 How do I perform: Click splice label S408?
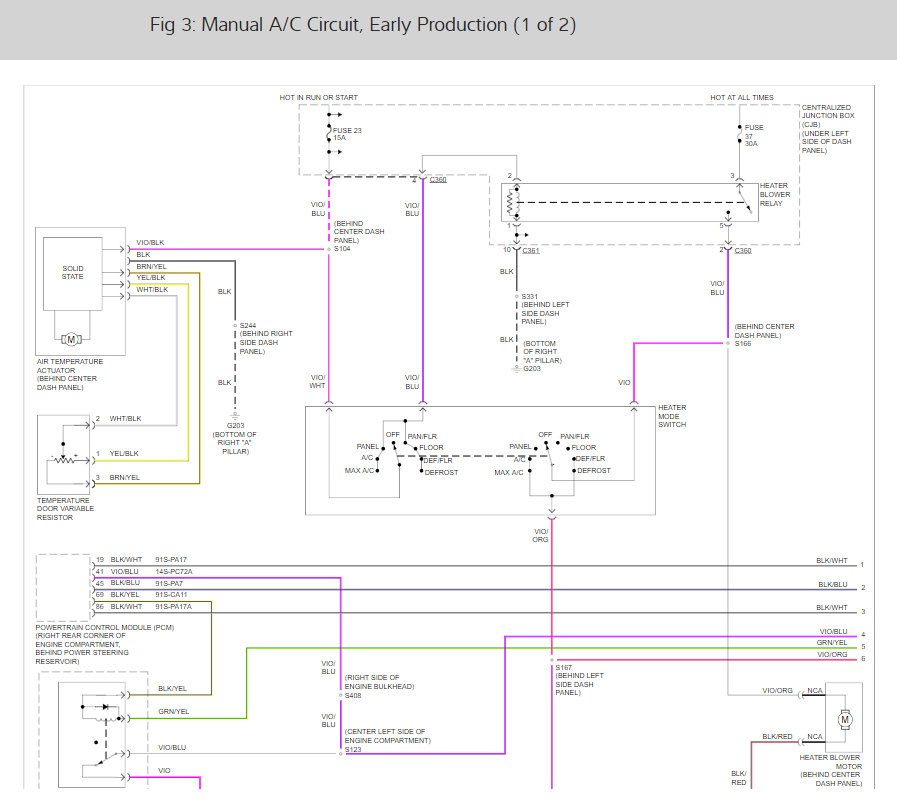[x=353, y=696]
